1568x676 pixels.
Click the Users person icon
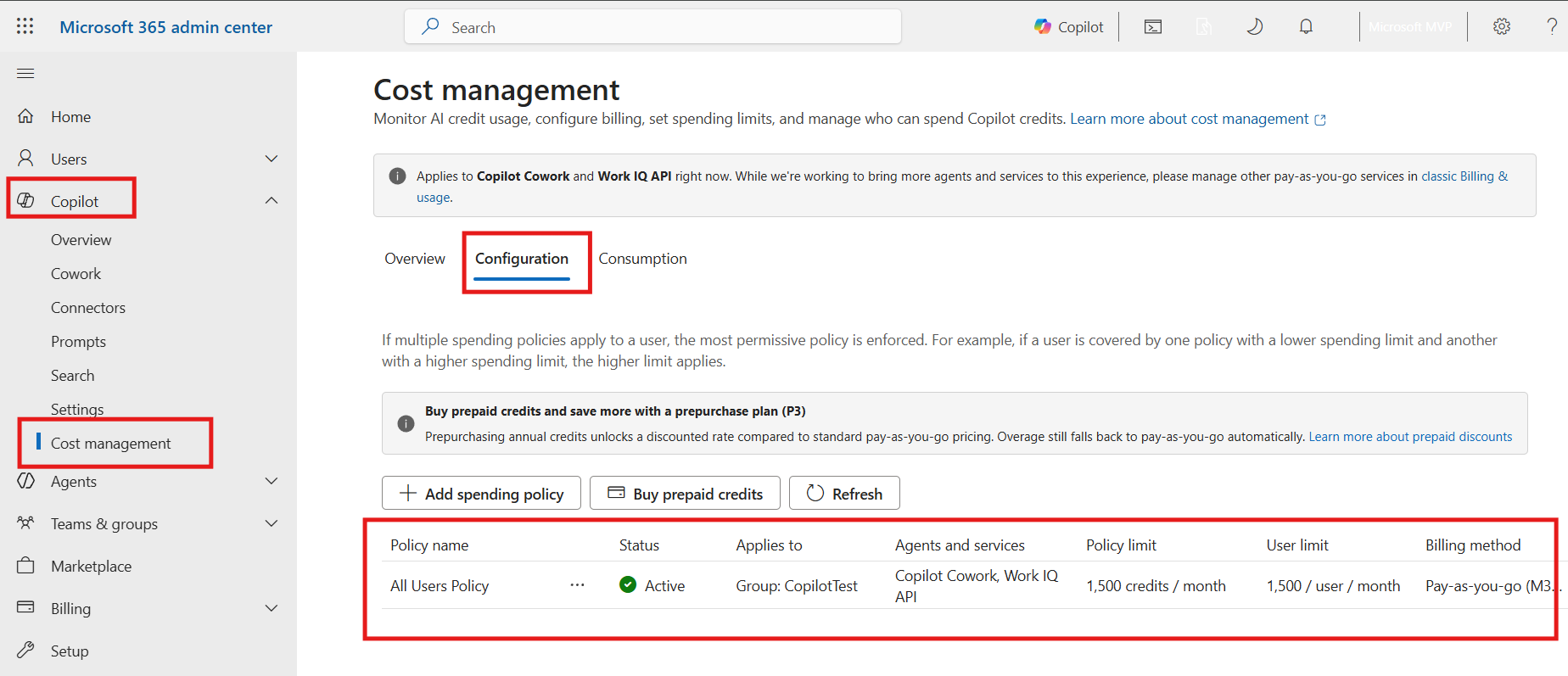click(x=26, y=159)
